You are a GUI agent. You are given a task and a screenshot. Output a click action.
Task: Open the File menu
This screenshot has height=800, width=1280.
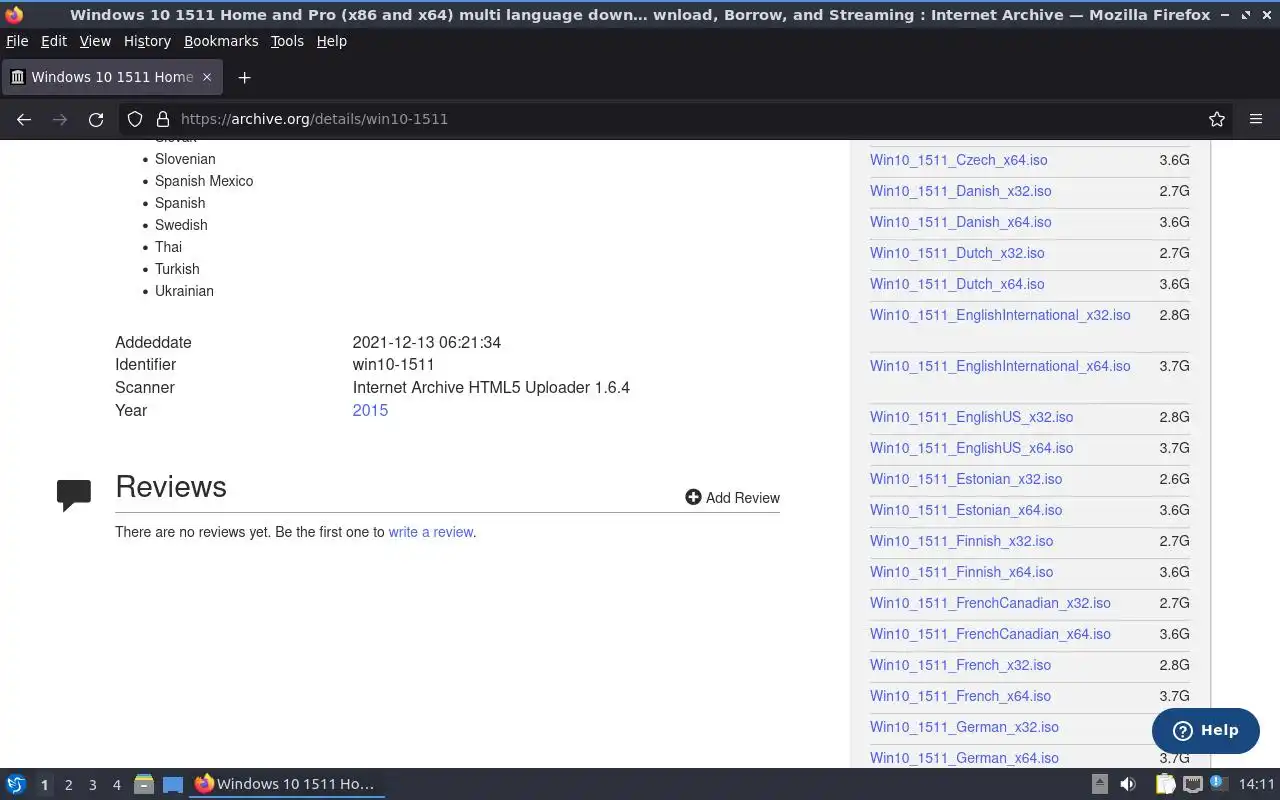coord(17,41)
